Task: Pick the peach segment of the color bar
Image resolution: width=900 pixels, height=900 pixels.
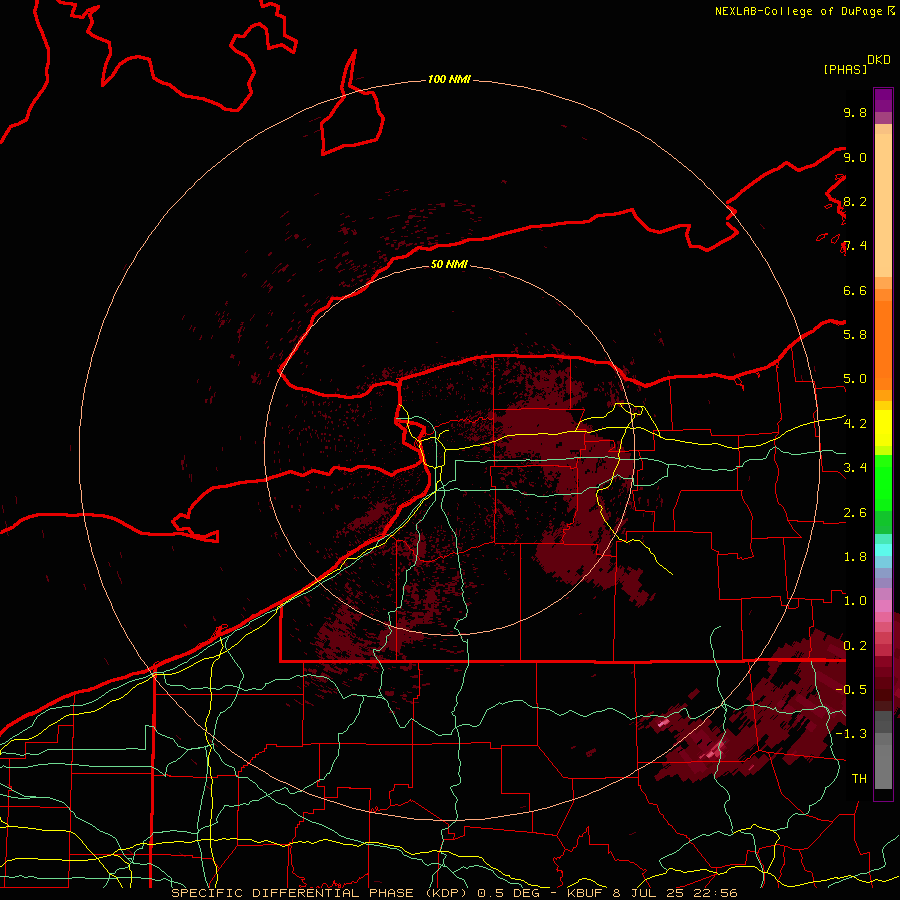Action: (883, 205)
